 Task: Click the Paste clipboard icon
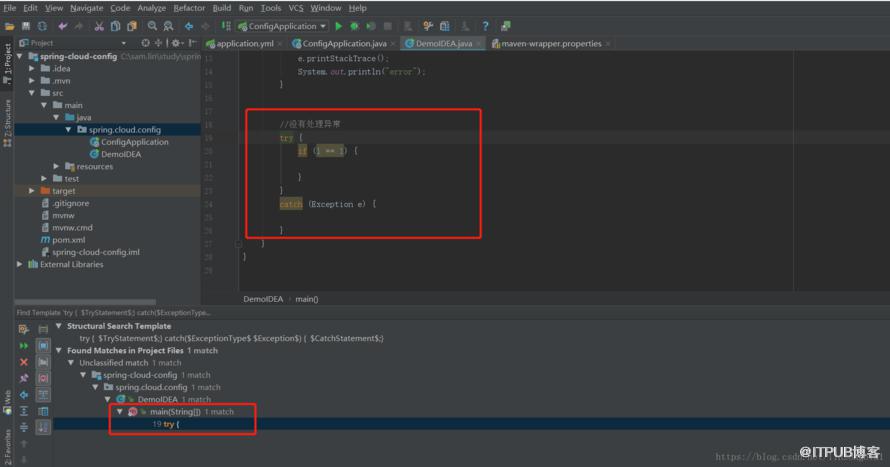point(132,26)
